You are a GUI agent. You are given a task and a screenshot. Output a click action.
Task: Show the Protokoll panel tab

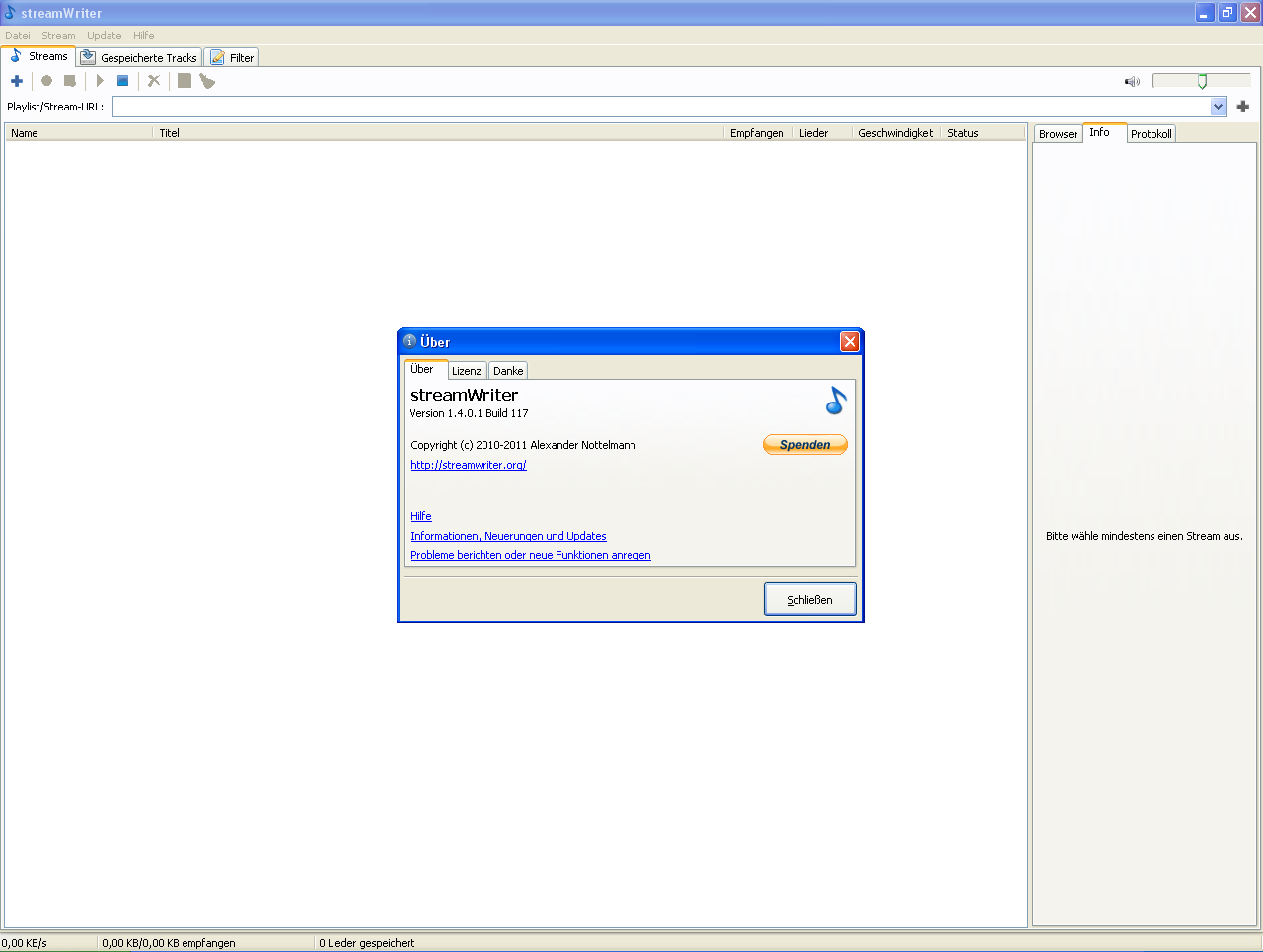(1151, 134)
